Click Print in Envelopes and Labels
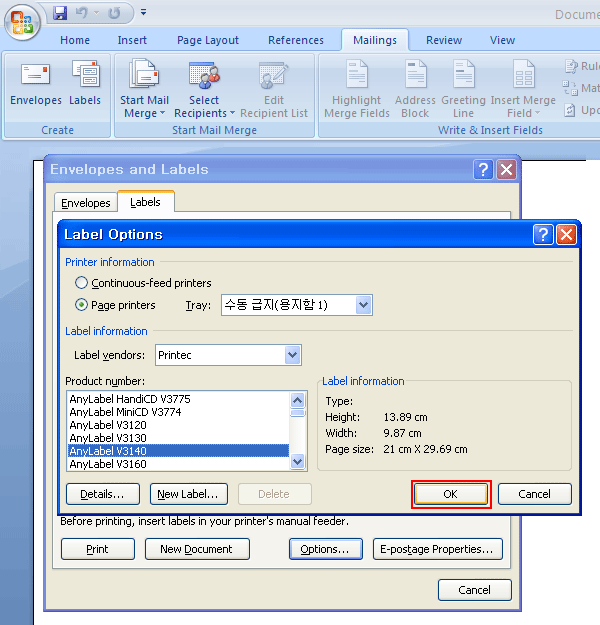The image size is (600, 625). coord(98,549)
